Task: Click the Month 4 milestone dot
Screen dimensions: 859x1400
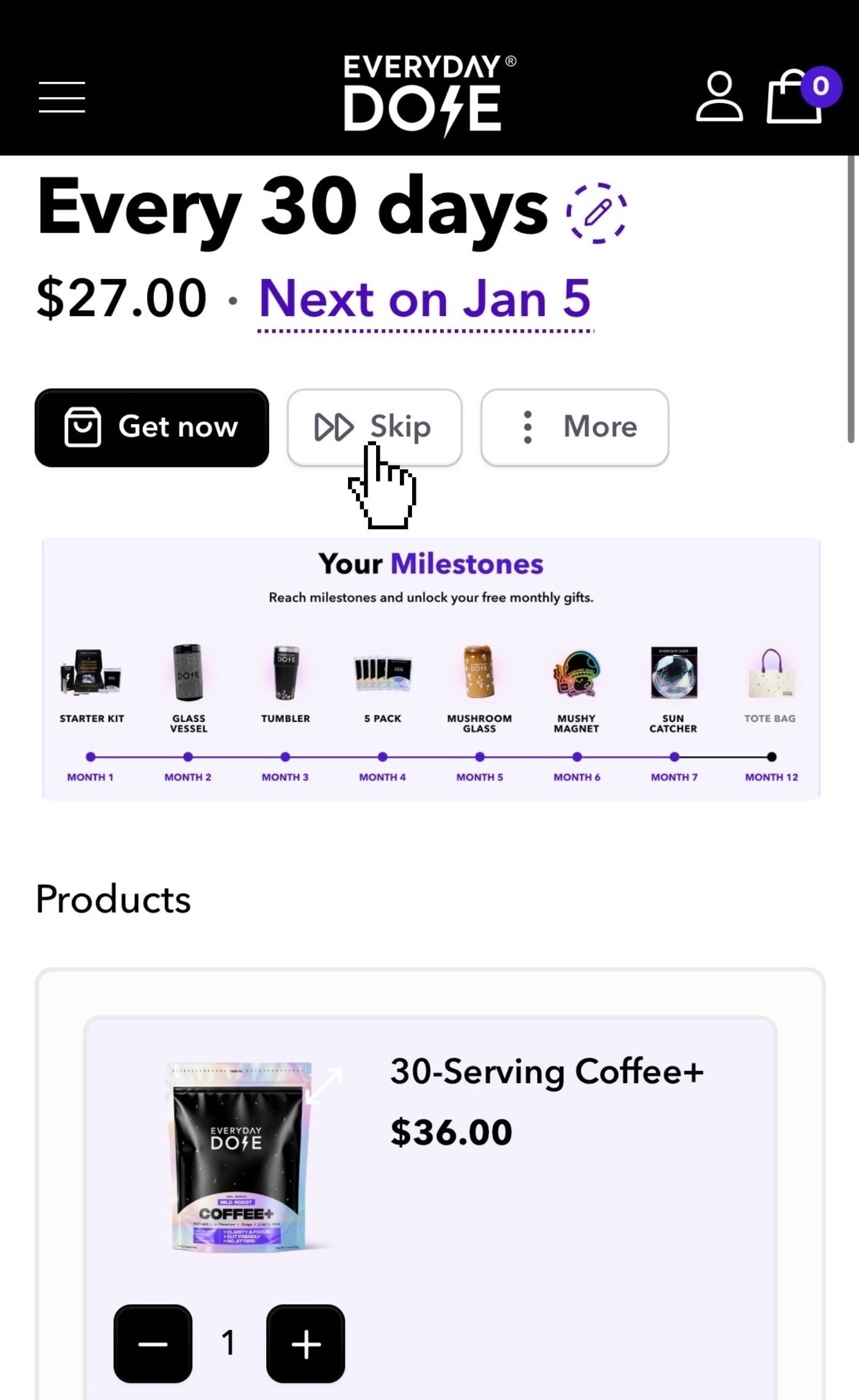Action: click(382, 757)
